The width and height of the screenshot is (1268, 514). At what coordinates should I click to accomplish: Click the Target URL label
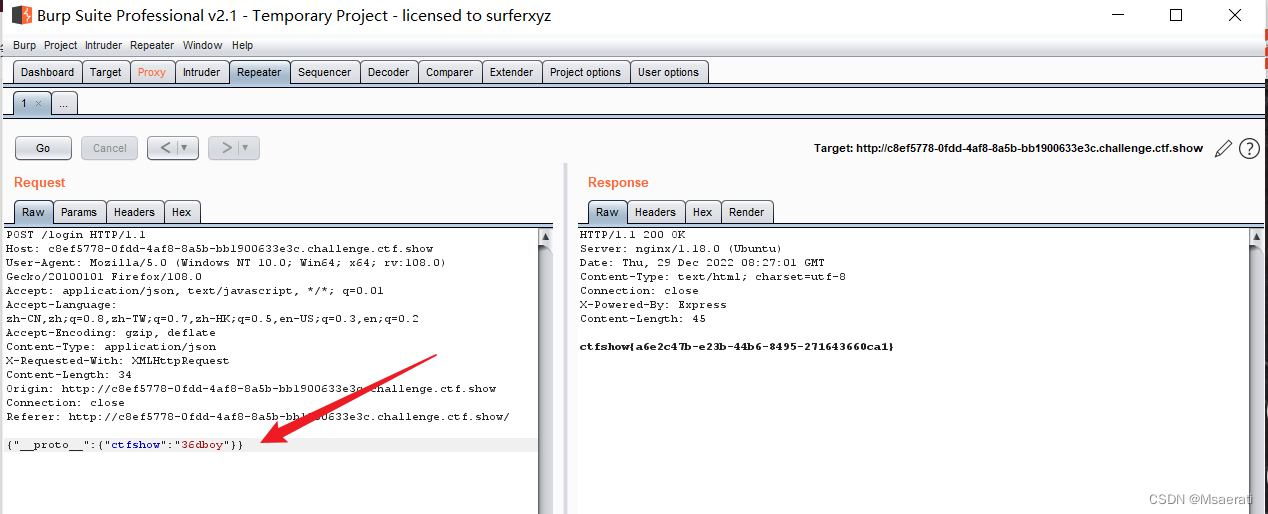tap(1008, 148)
